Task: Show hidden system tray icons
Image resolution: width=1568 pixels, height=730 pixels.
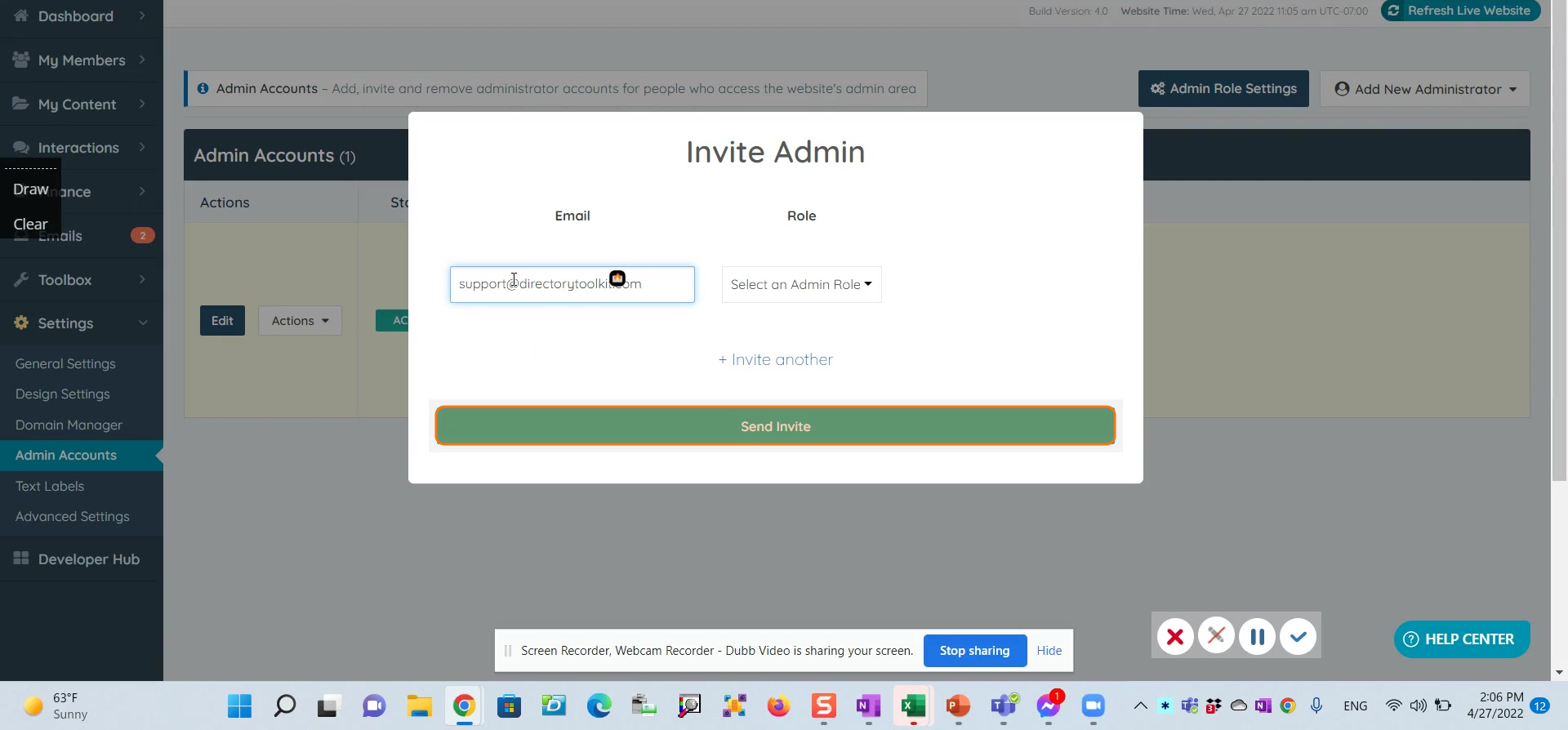Action: [x=1140, y=706]
